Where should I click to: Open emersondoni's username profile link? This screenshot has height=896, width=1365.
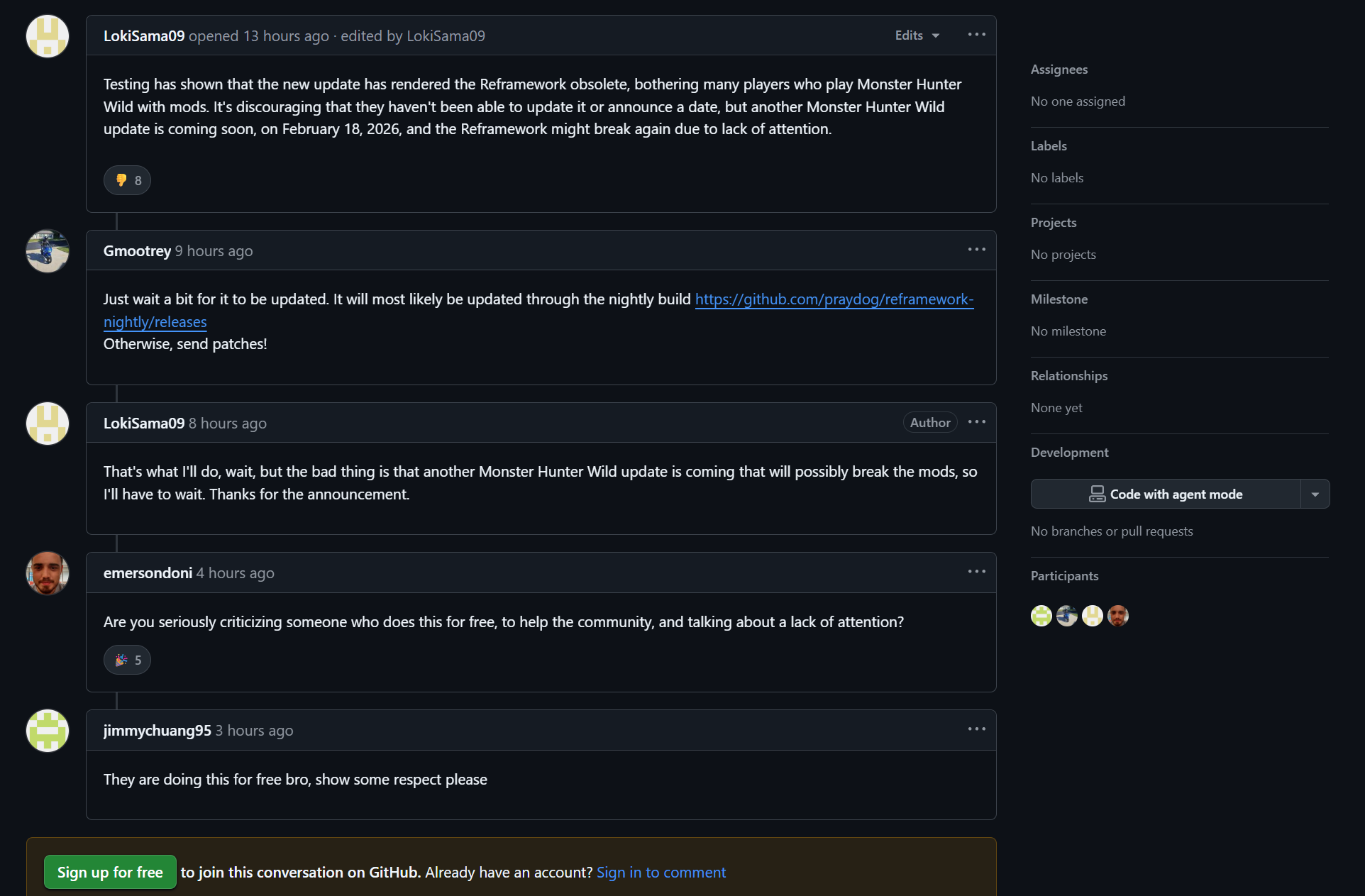click(x=148, y=573)
